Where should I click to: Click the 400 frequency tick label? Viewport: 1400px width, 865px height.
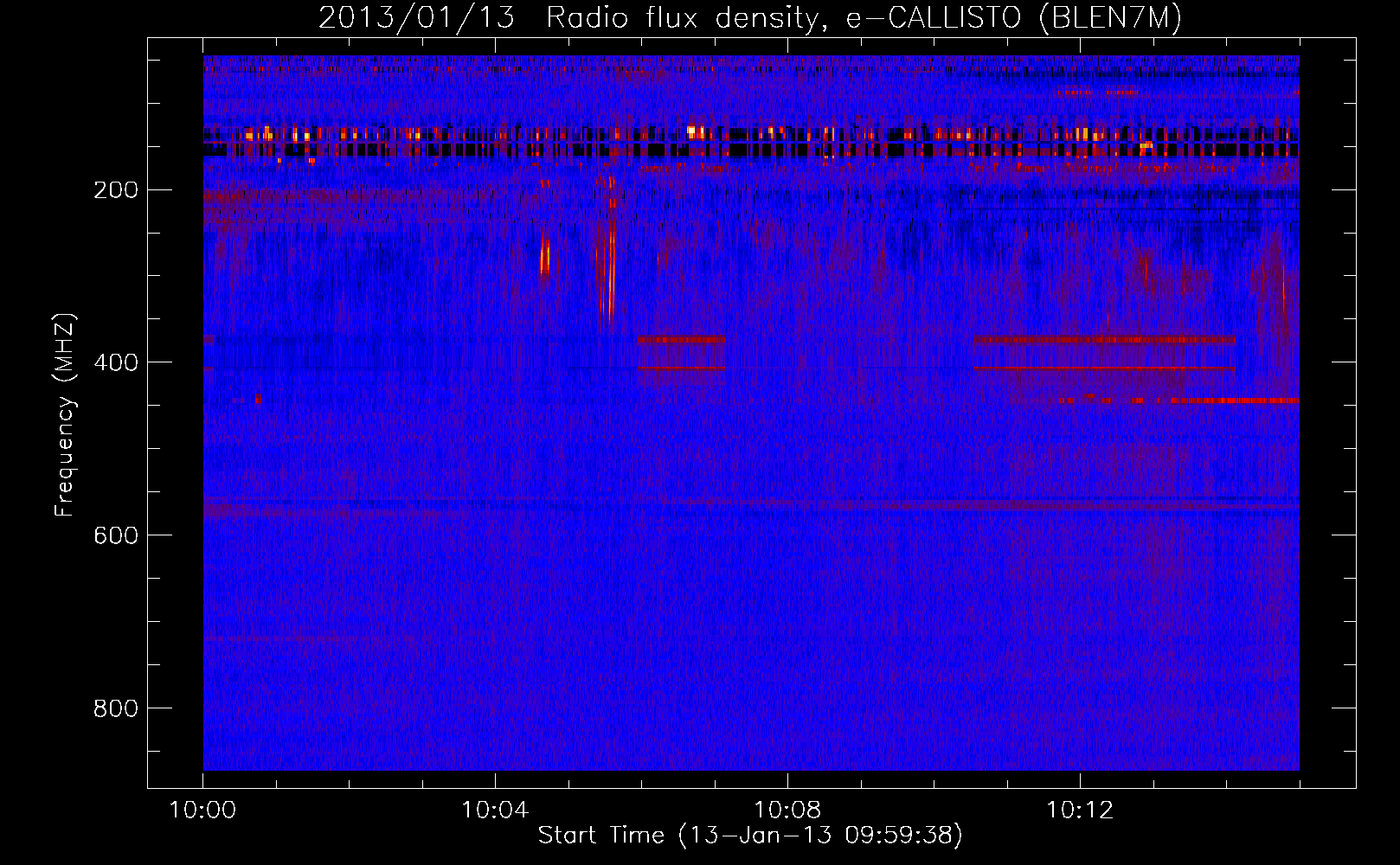(x=116, y=362)
